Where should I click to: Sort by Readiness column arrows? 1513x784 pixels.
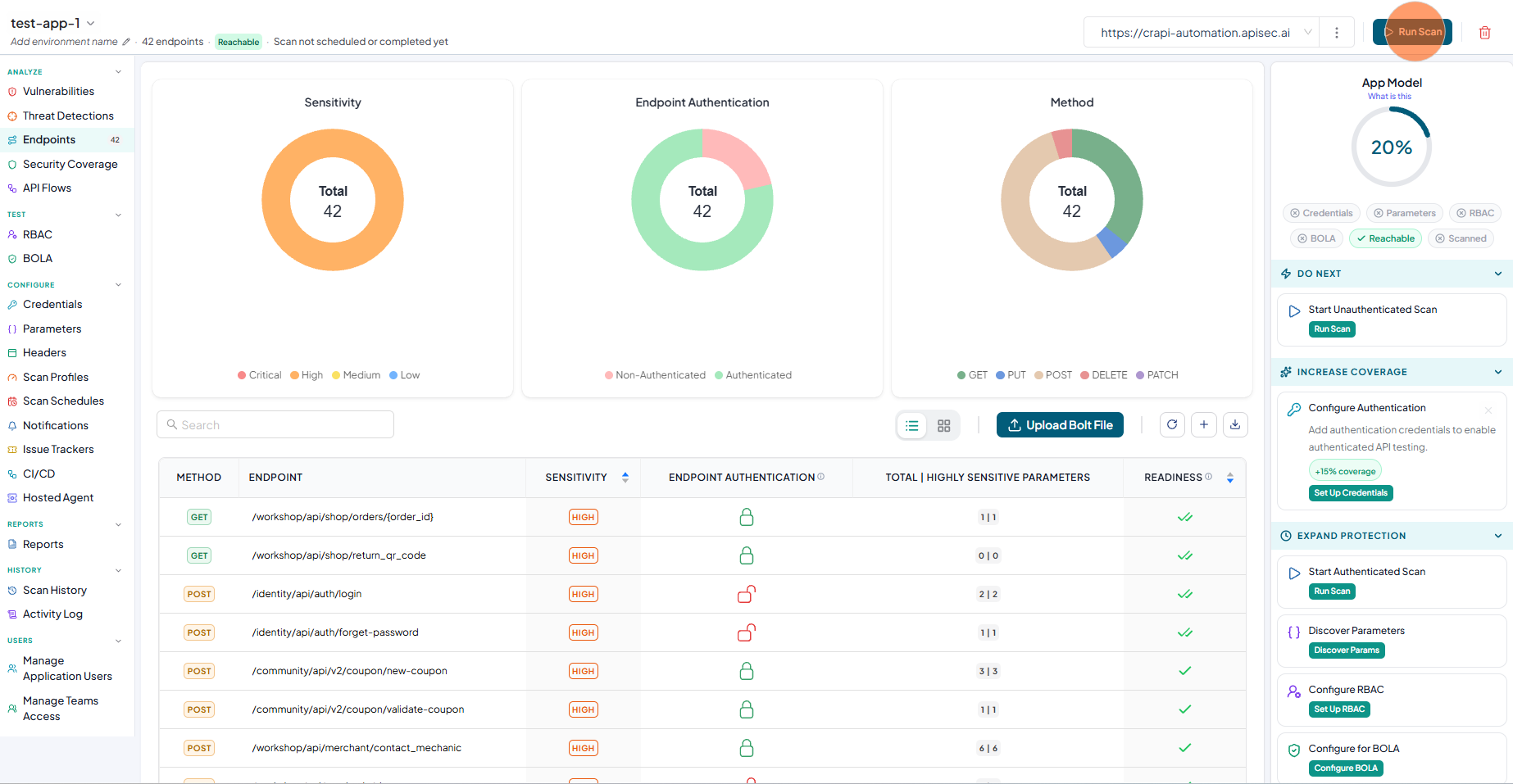[1230, 478]
